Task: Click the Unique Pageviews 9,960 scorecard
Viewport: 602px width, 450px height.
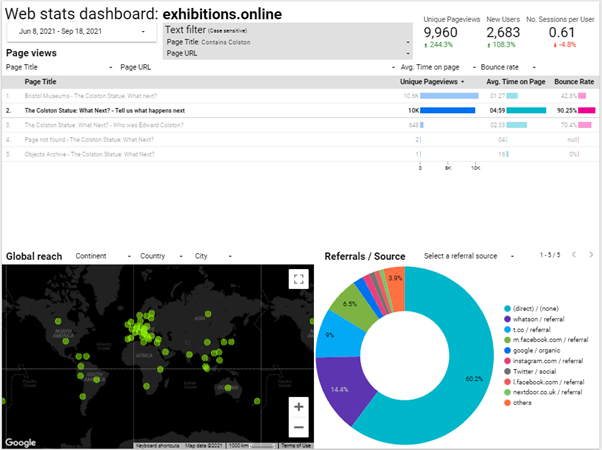Action: (x=452, y=32)
